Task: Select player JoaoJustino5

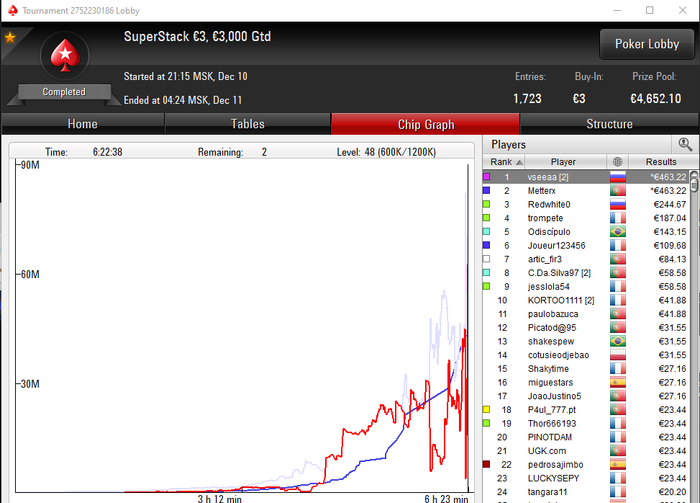Action: [586, 396]
